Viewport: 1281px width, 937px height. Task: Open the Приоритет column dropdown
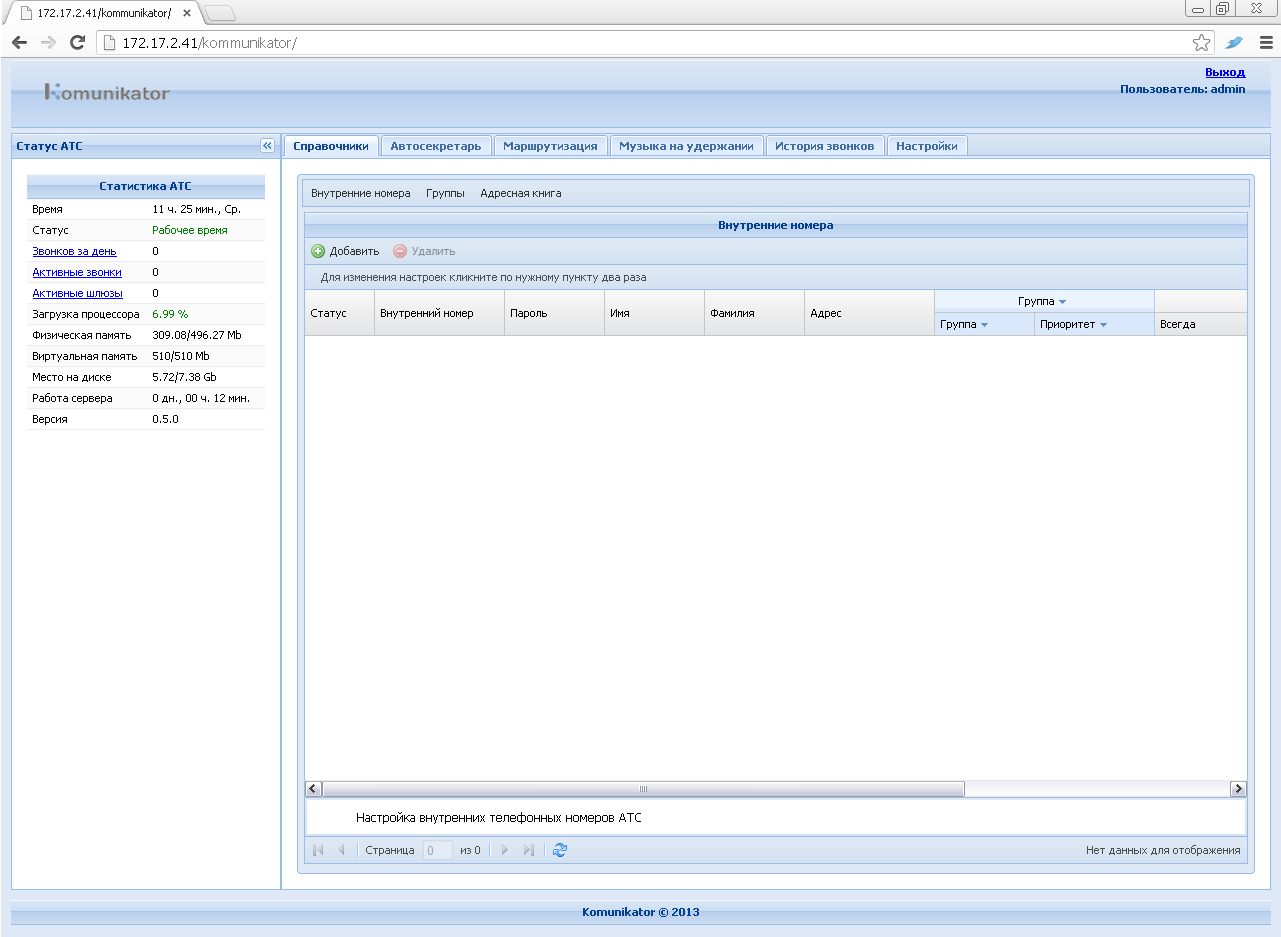click(1103, 325)
